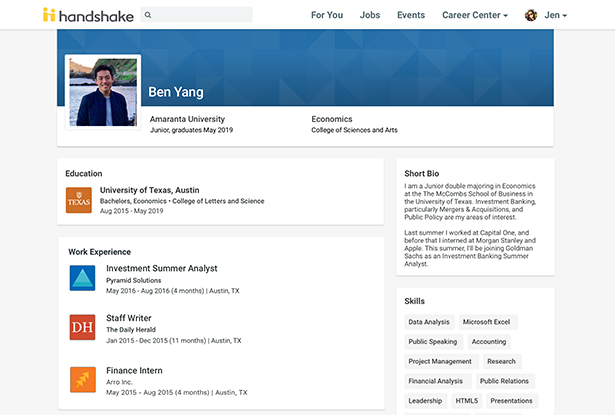This screenshot has height=415, width=615.
Task: Go to the For You tab
Action: coord(326,15)
